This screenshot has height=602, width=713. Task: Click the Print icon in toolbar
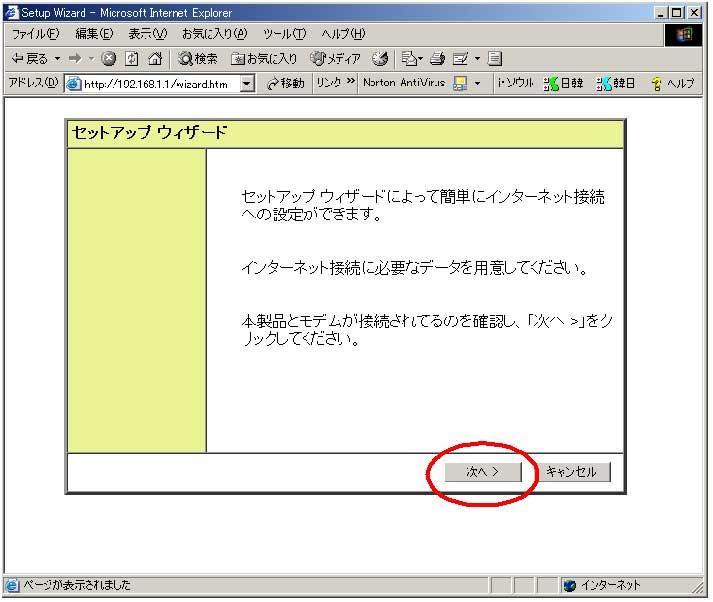pyautogui.click(x=437, y=59)
